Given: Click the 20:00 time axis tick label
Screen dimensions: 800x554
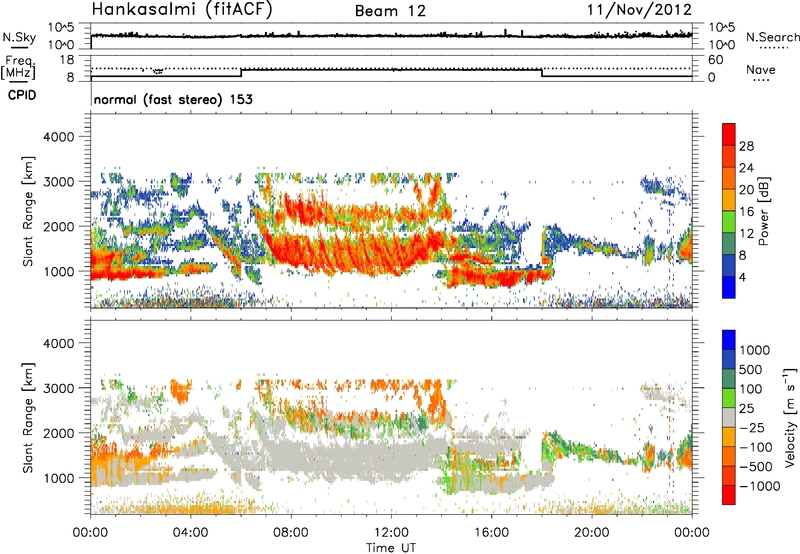Looking at the screenshot, I should (591, 533).
